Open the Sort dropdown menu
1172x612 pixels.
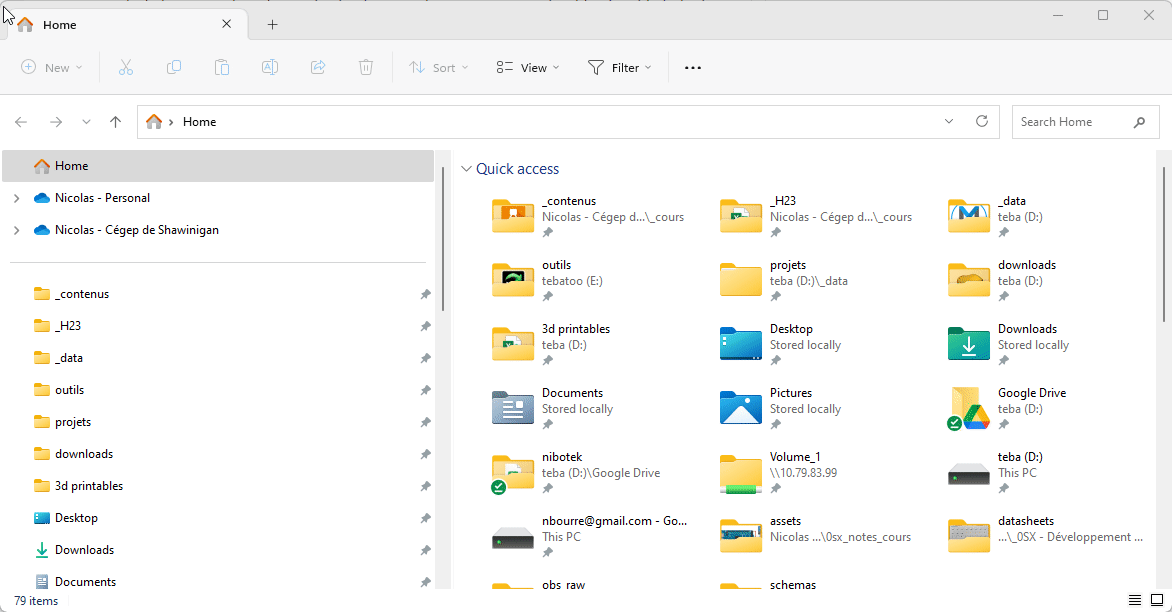438,67
